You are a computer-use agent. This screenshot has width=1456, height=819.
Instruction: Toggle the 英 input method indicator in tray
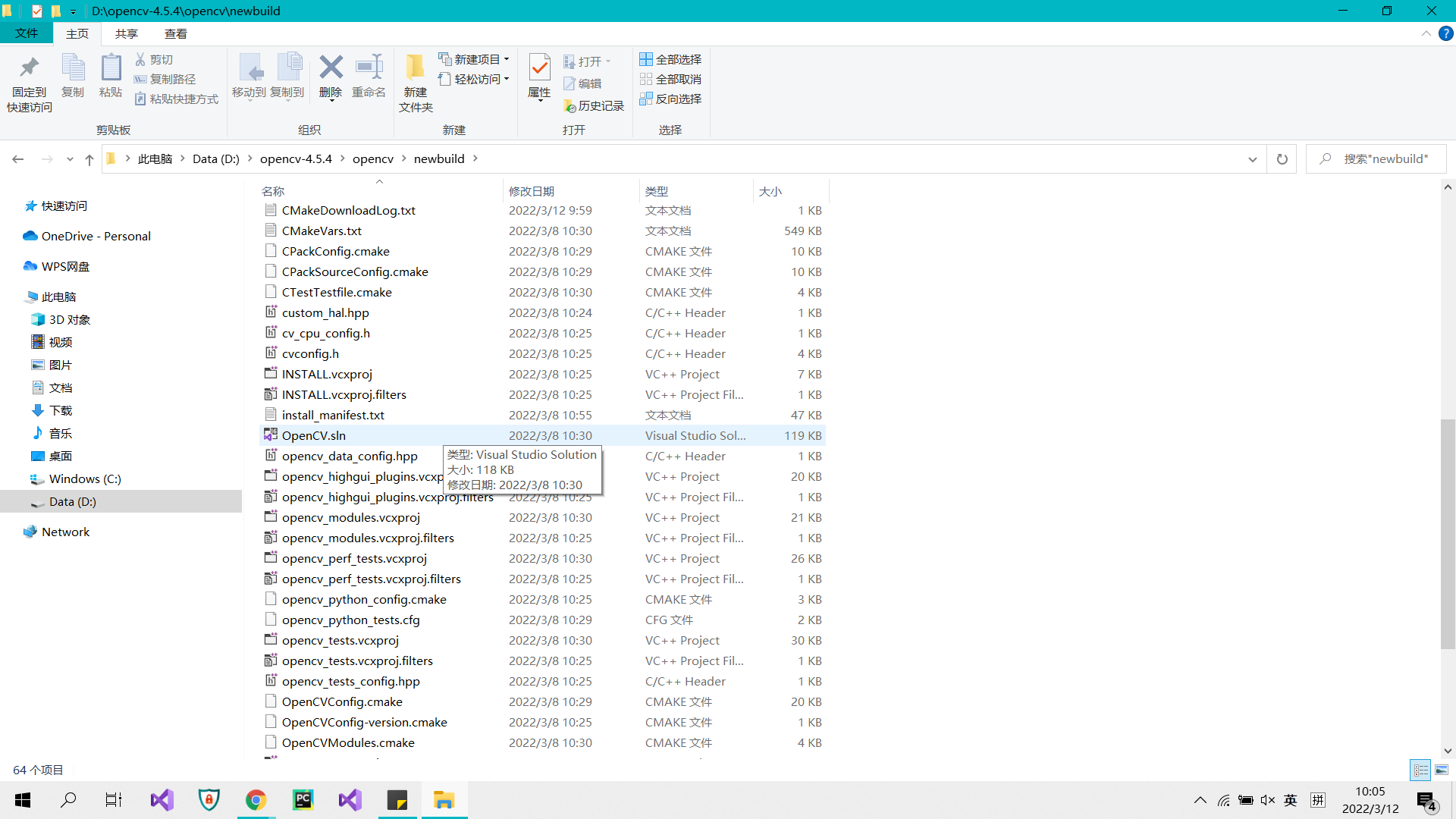[1291, 799]
